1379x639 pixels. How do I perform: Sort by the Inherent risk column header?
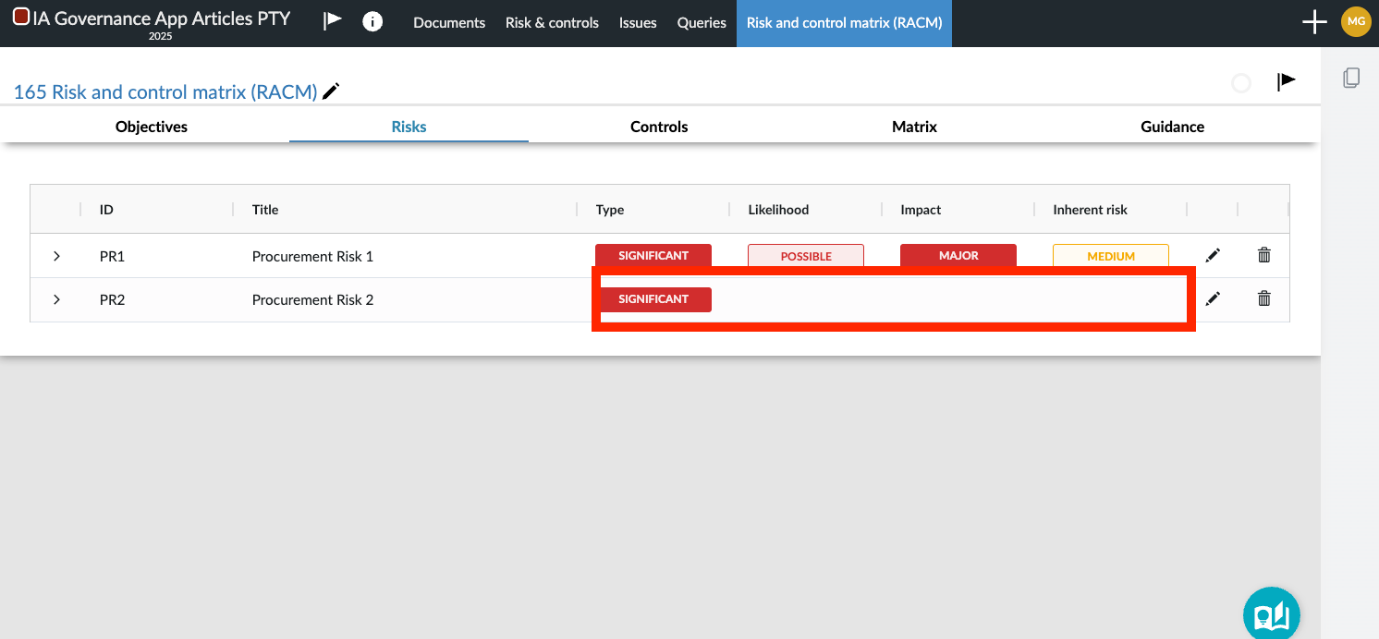click(x=1090, y=210)
